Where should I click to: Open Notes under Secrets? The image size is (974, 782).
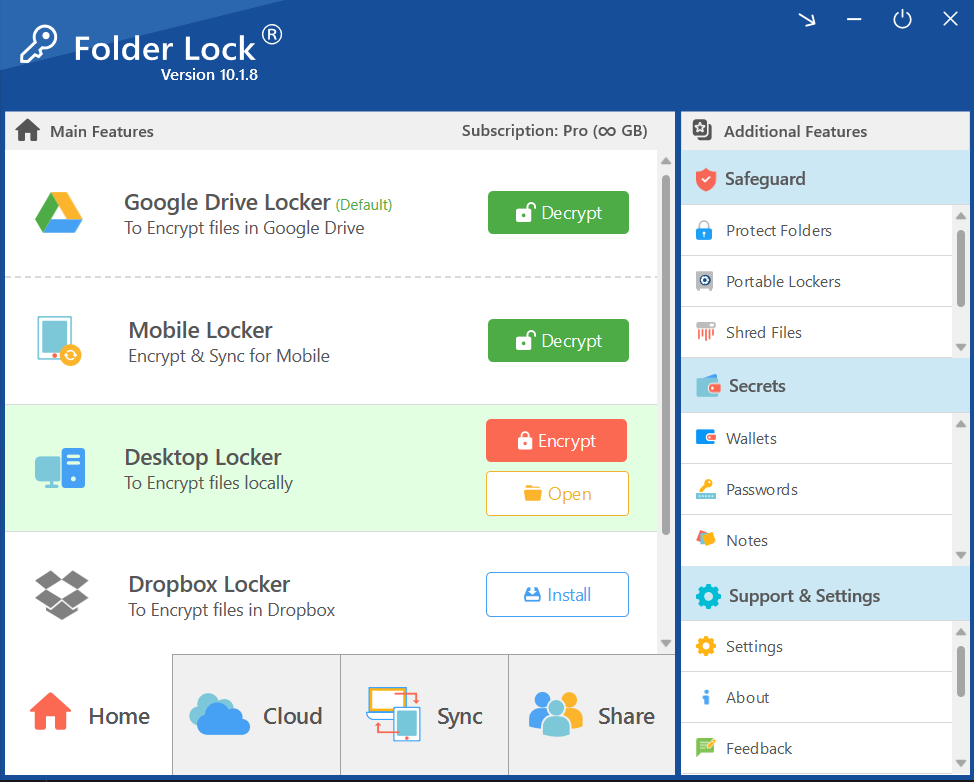pyautogui.click(x=816, y=540)
